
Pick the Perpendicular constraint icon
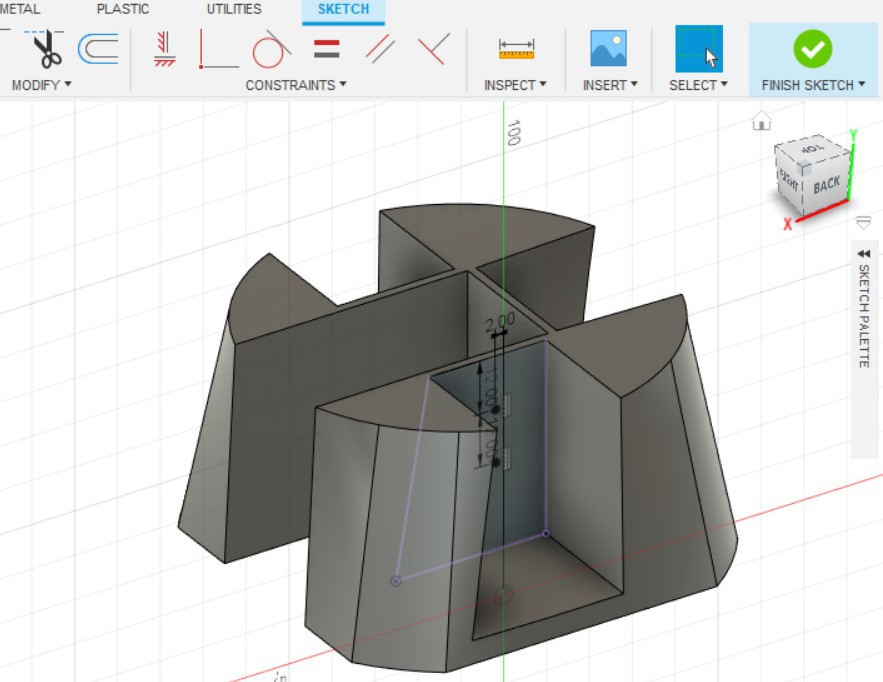click(x=432, y=48)
